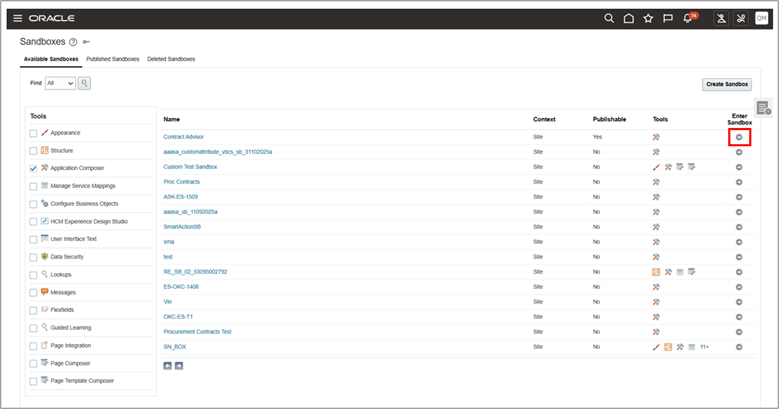Check Manage Service Mappings checkbox

[33, 186]
